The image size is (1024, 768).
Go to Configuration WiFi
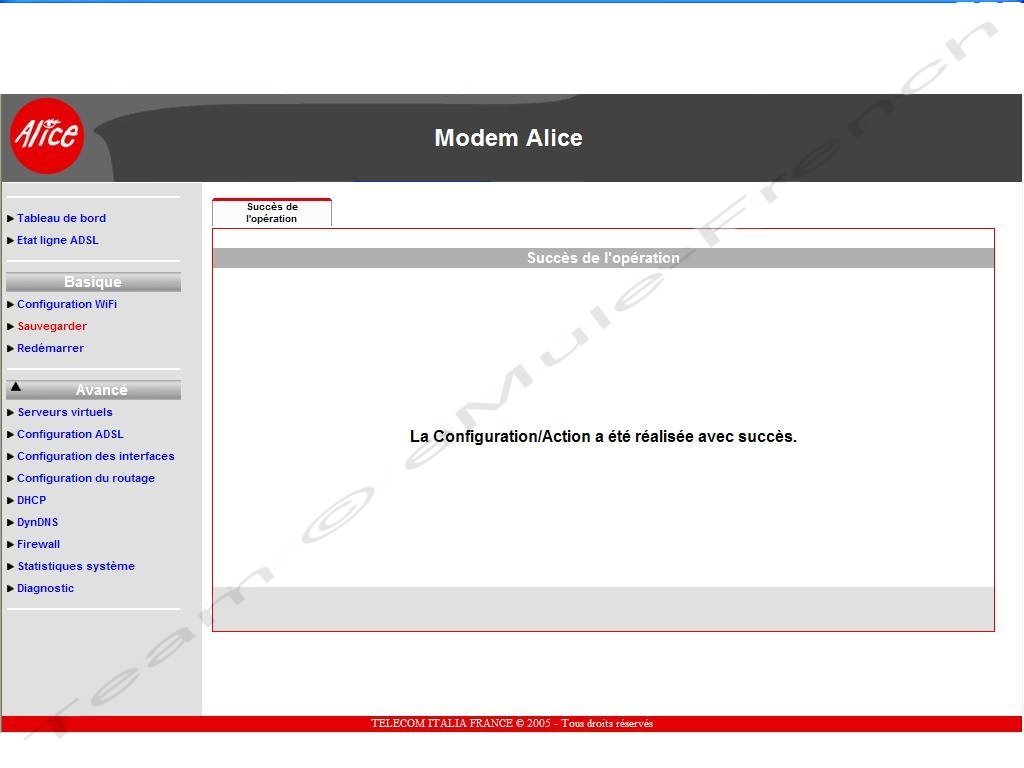pyautogui.click(x=67, y=304)
